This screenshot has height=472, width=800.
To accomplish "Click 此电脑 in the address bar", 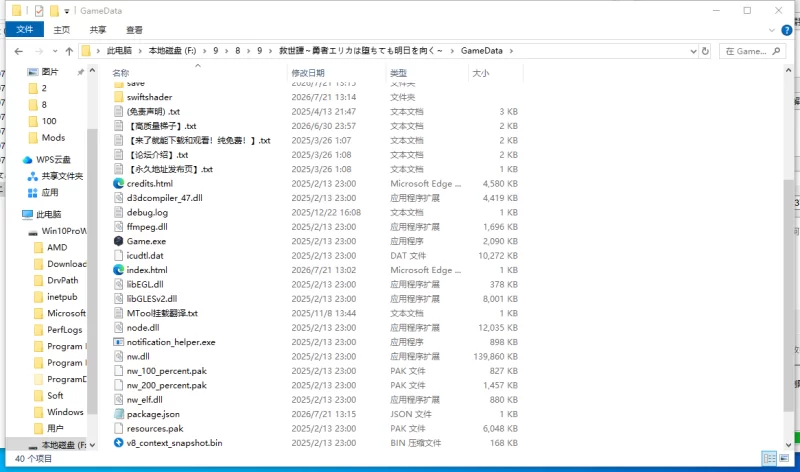I will tap(119, 51).
